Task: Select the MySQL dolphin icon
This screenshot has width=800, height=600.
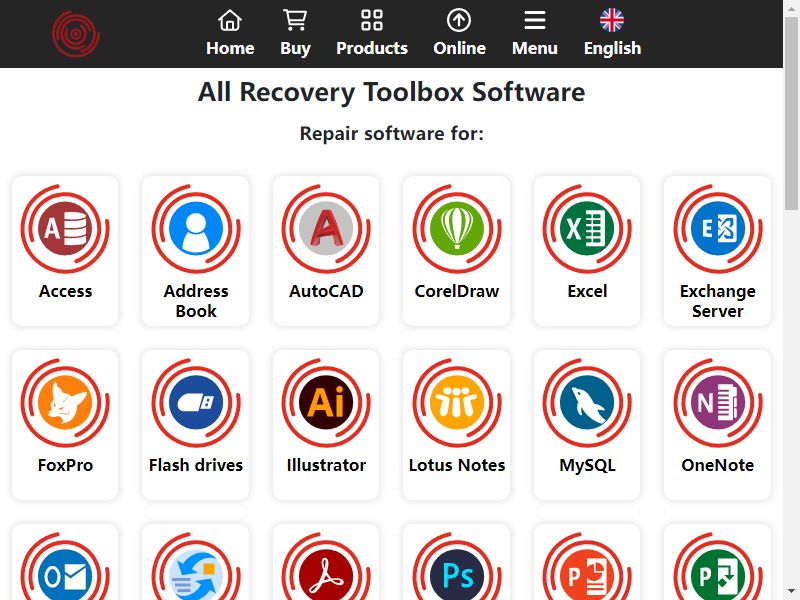Action: click(587, 403)
